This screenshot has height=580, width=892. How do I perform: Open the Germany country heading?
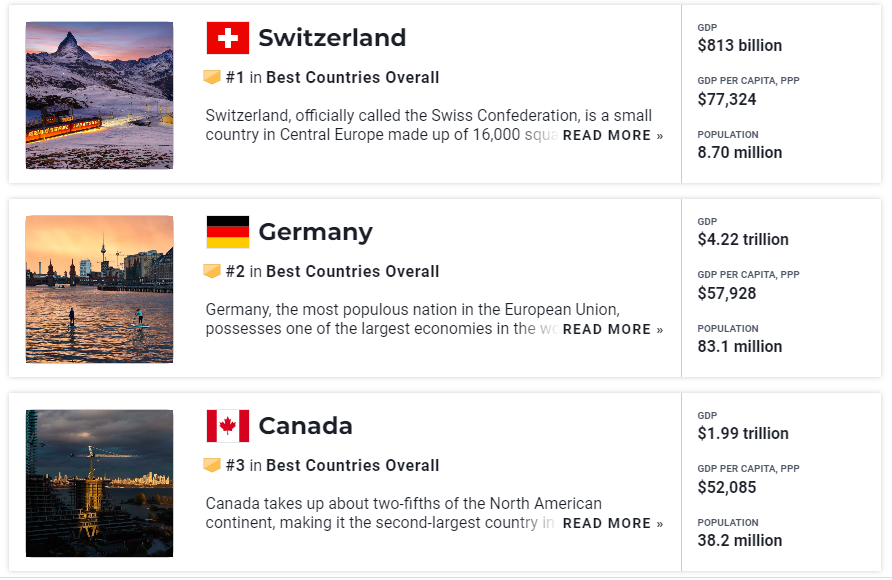tap(316, 233)
